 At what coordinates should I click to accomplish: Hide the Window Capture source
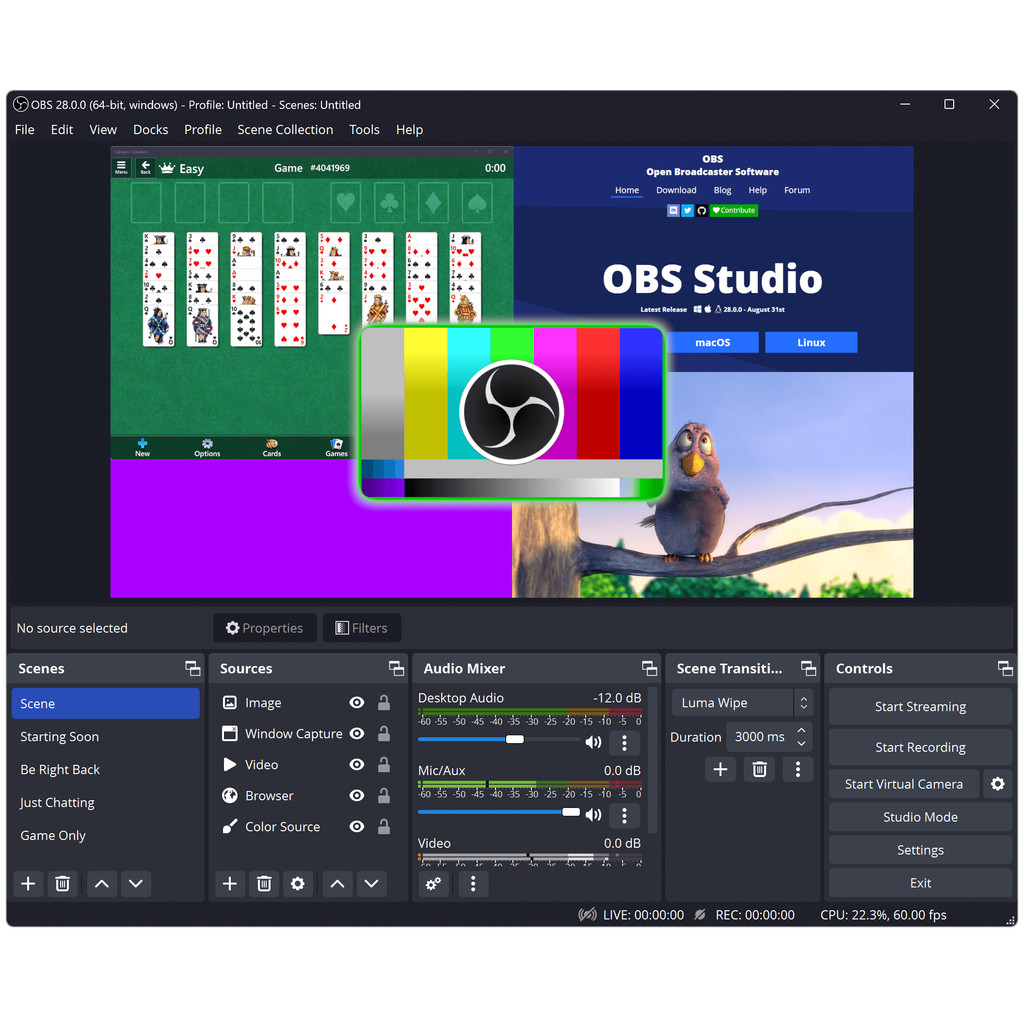[357, 733]
